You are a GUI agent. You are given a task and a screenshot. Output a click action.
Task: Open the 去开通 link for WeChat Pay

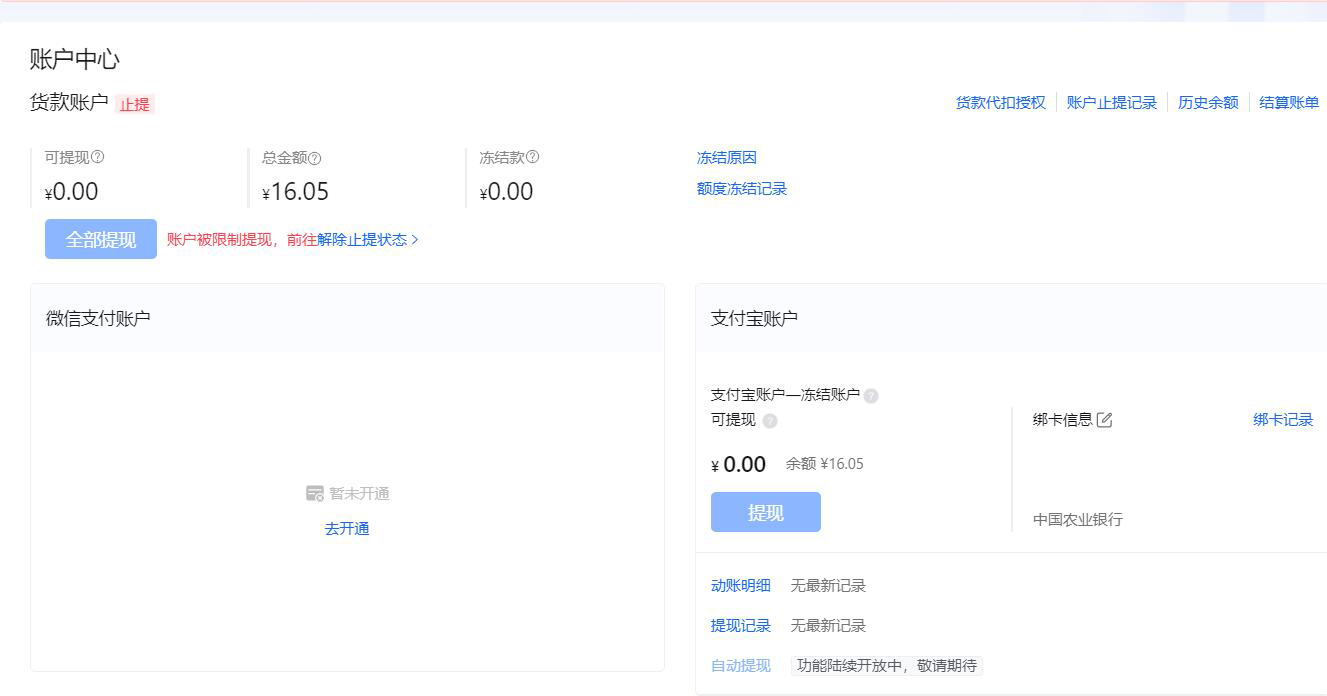point(346,528)
